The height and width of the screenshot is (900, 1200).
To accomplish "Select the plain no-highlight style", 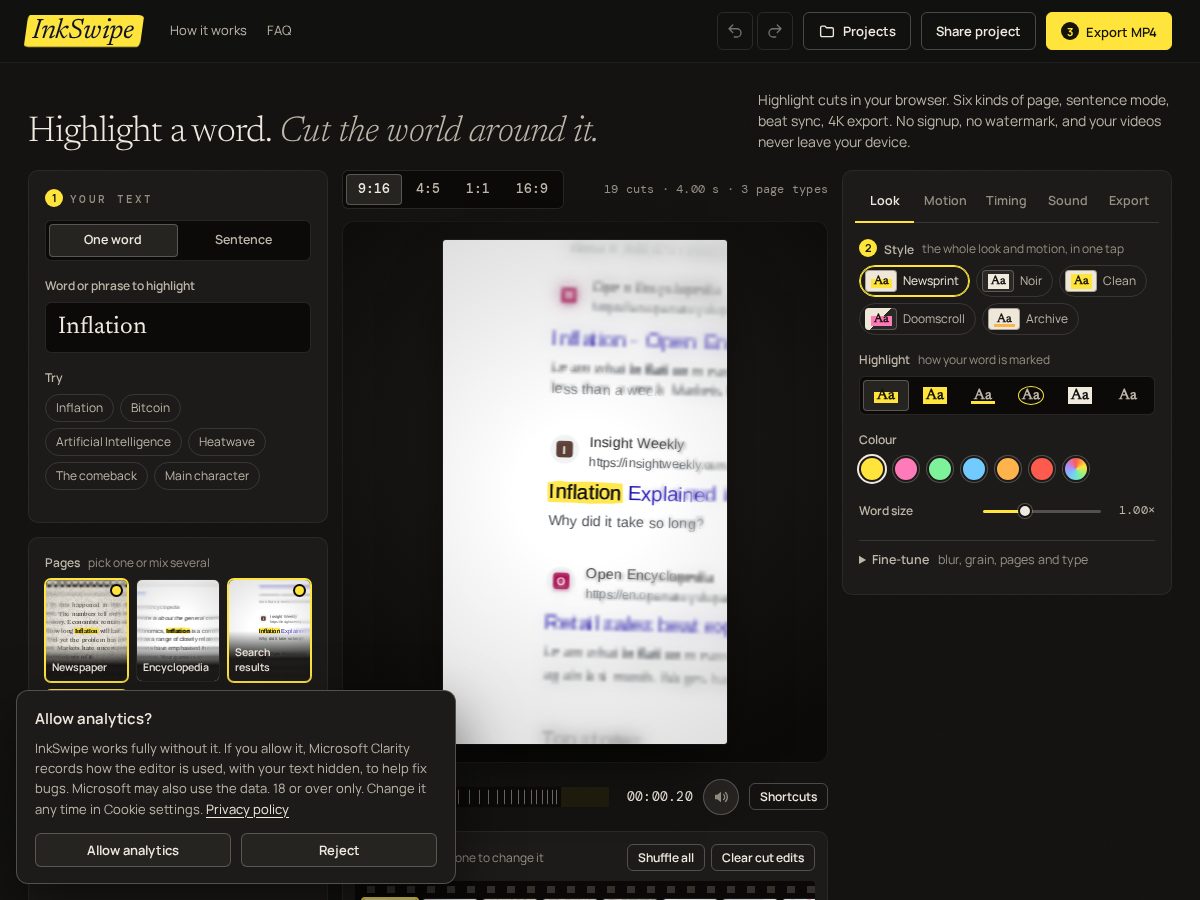I will coord(1128,395).
